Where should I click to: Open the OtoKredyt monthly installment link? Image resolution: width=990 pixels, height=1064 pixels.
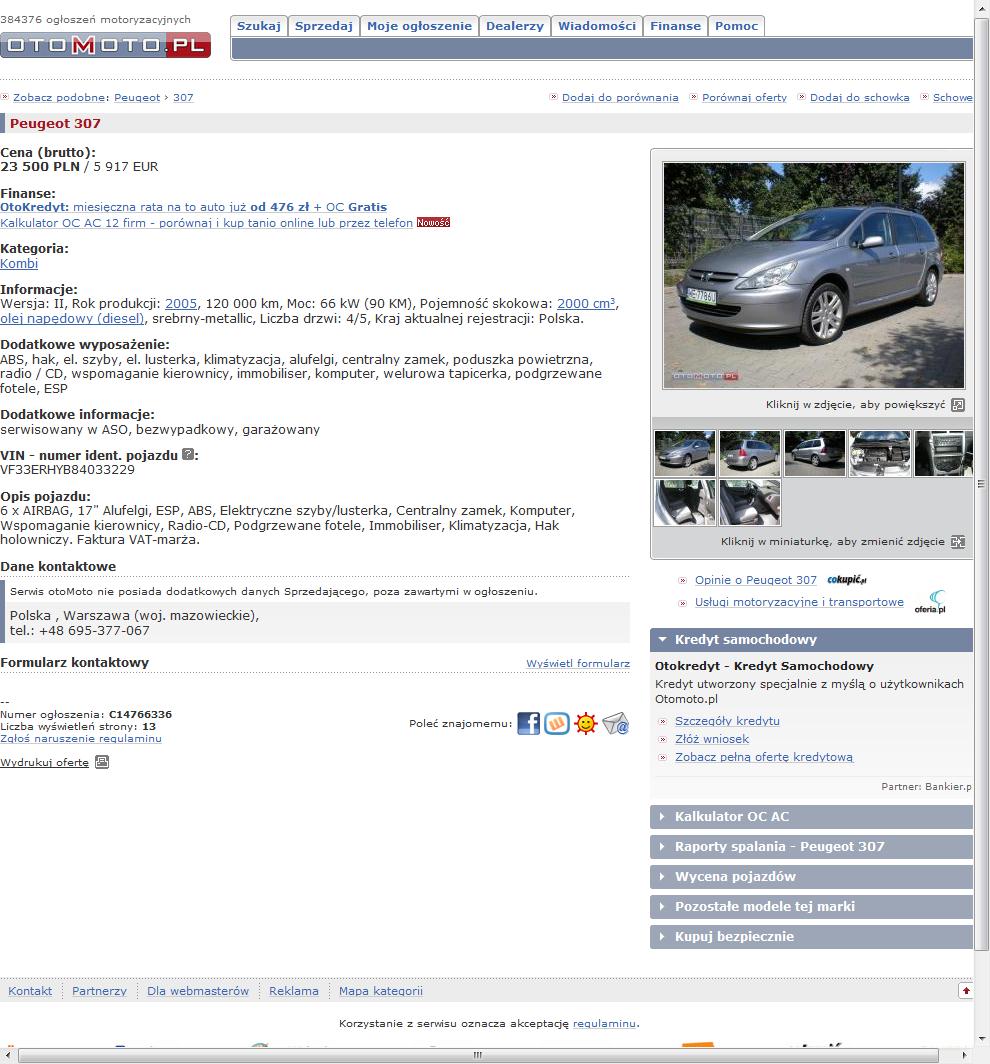(x=193, y=207)
